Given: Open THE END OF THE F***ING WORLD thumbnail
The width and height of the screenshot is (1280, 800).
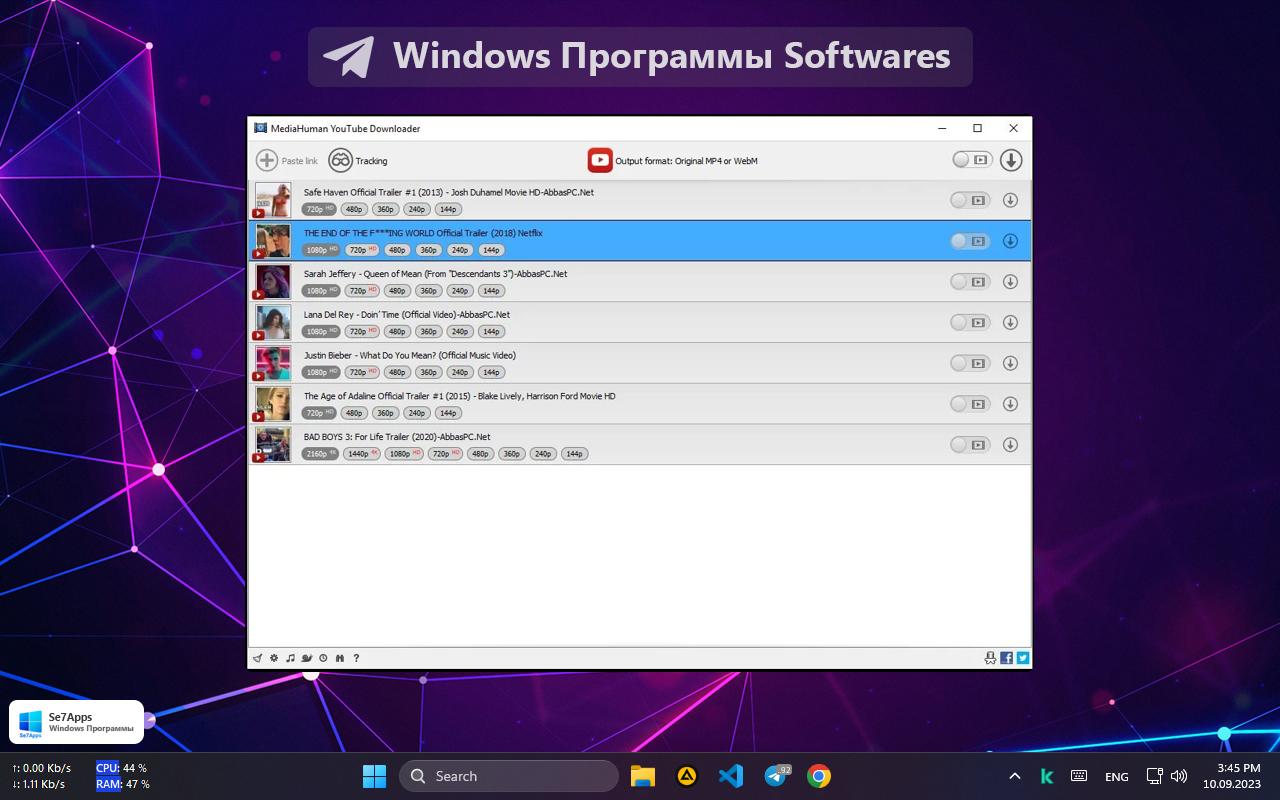Looking at the screenshot, I should tap(272, 241).
